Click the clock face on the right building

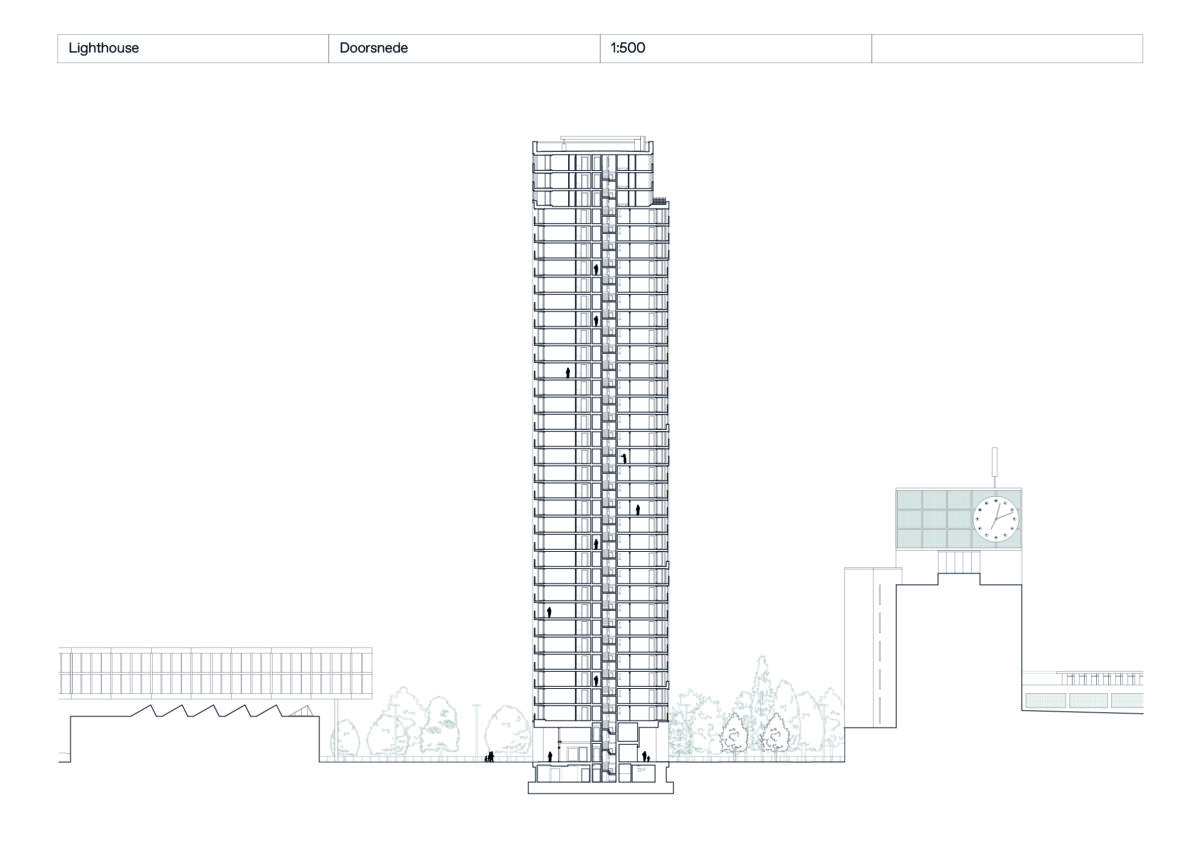[997, 520]
